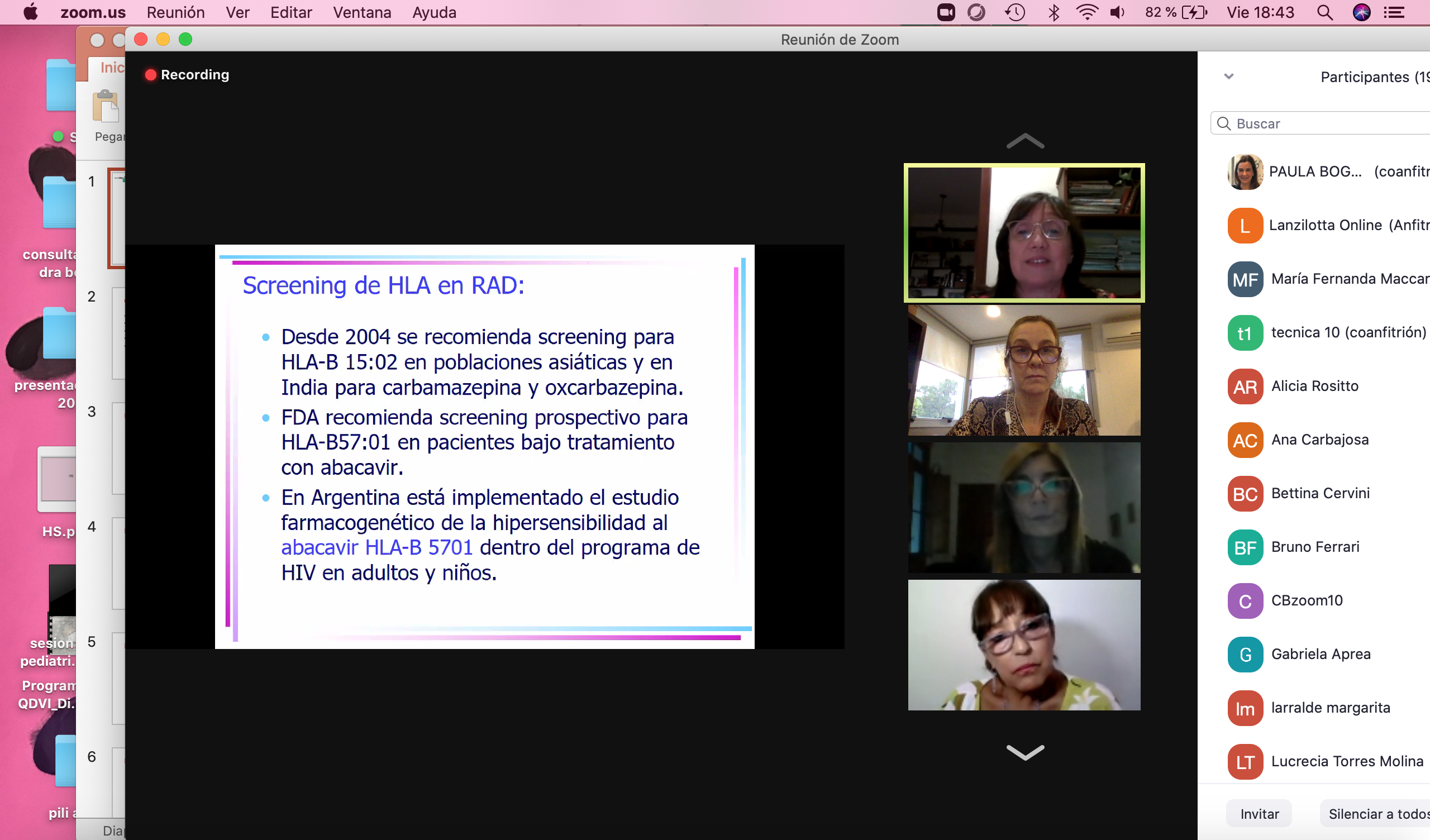Open the Ventana menu
The image size is (1430, 840).
361,12
